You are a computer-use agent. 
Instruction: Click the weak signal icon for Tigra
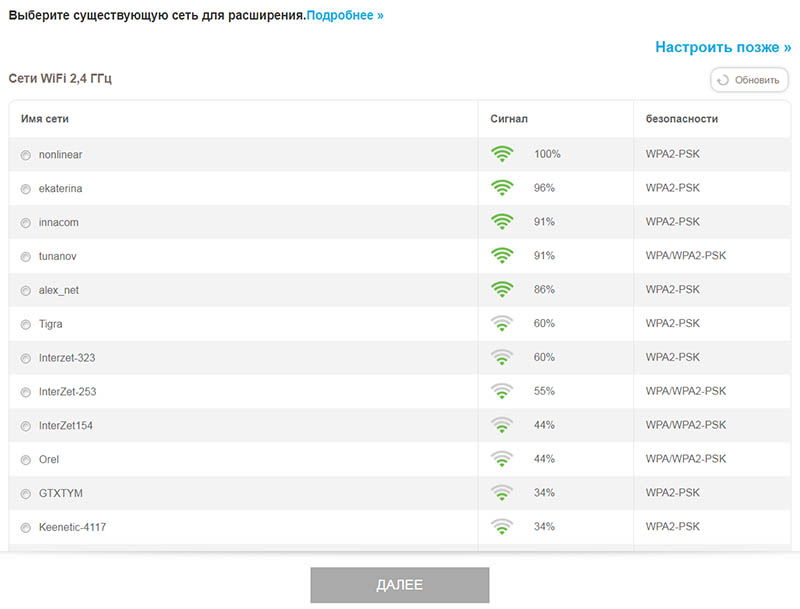[502, 323]
